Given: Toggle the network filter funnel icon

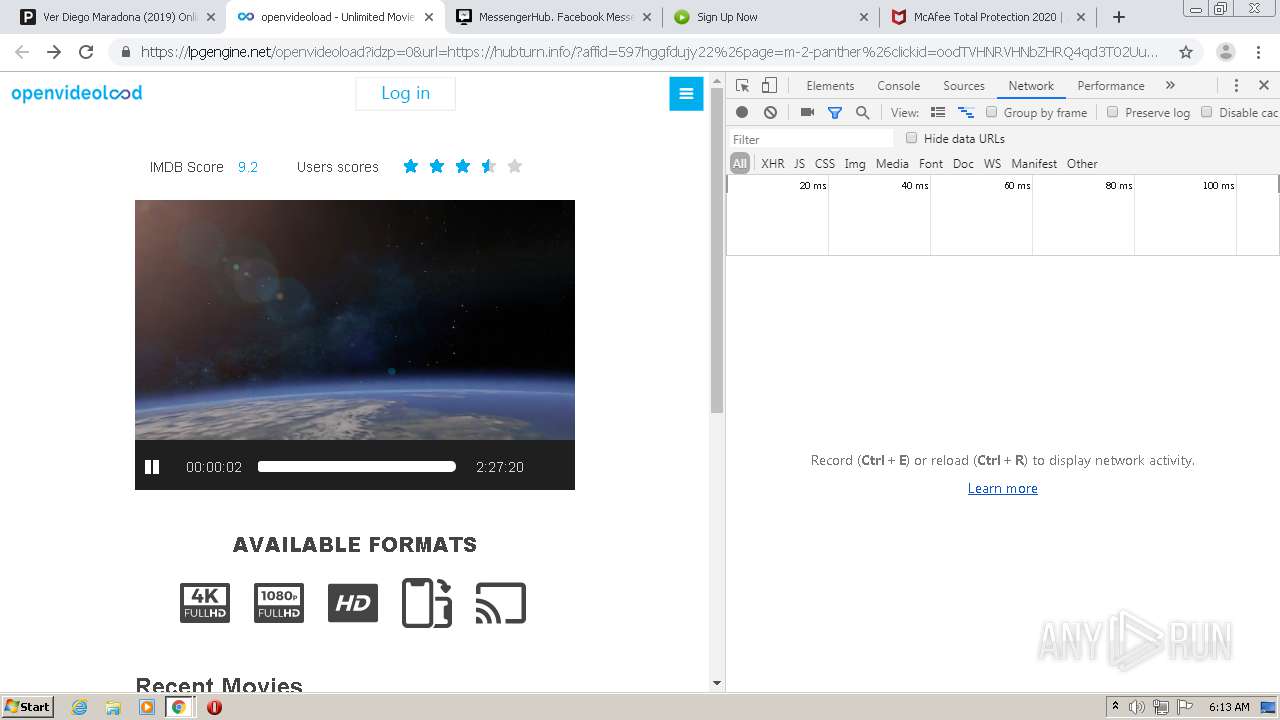Looking at the screenshot, I should click(x=835, y=113).
